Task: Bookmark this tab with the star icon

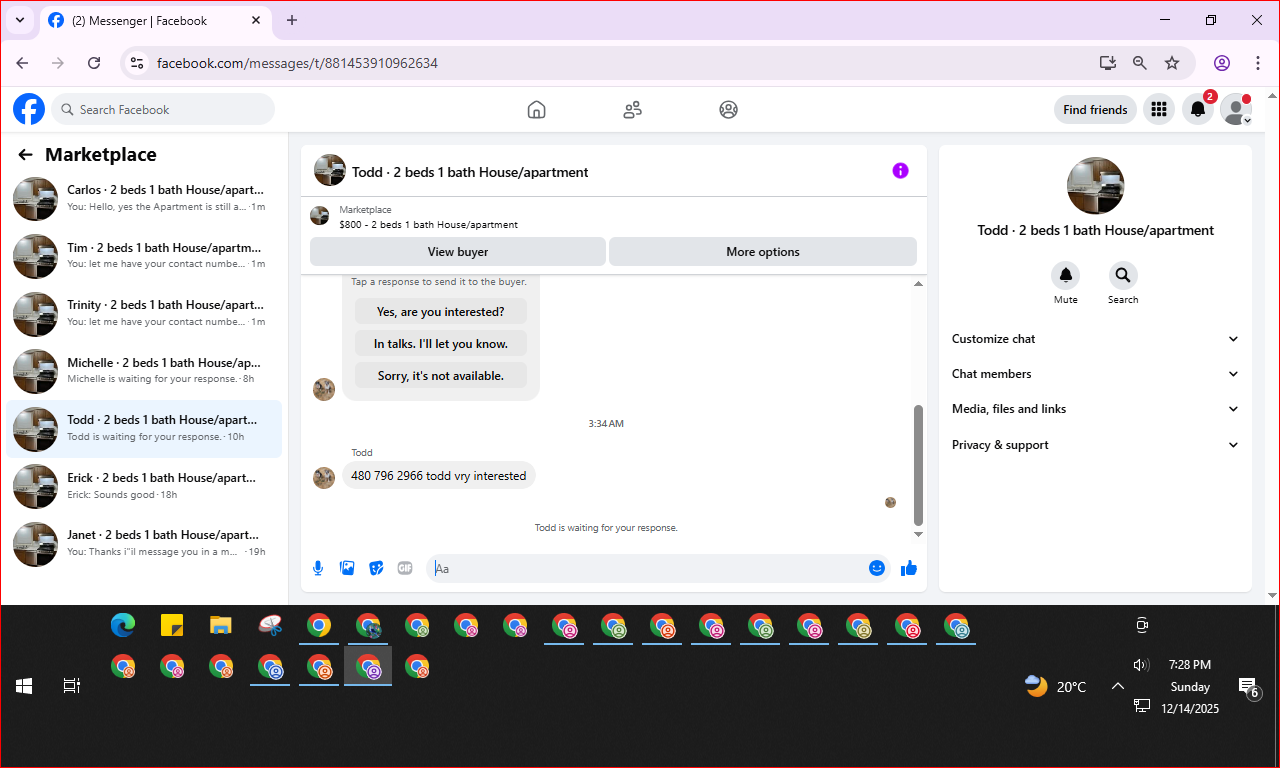Action: click(1172, 63)
